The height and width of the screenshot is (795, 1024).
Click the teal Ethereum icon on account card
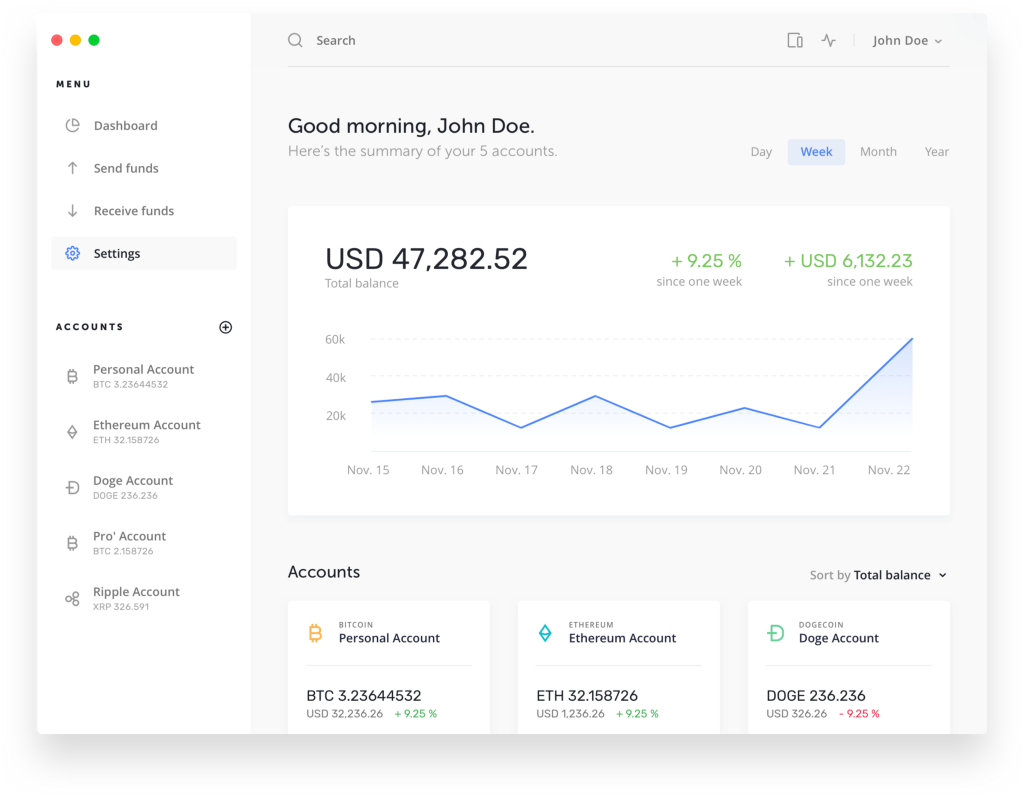pos(545,632)
